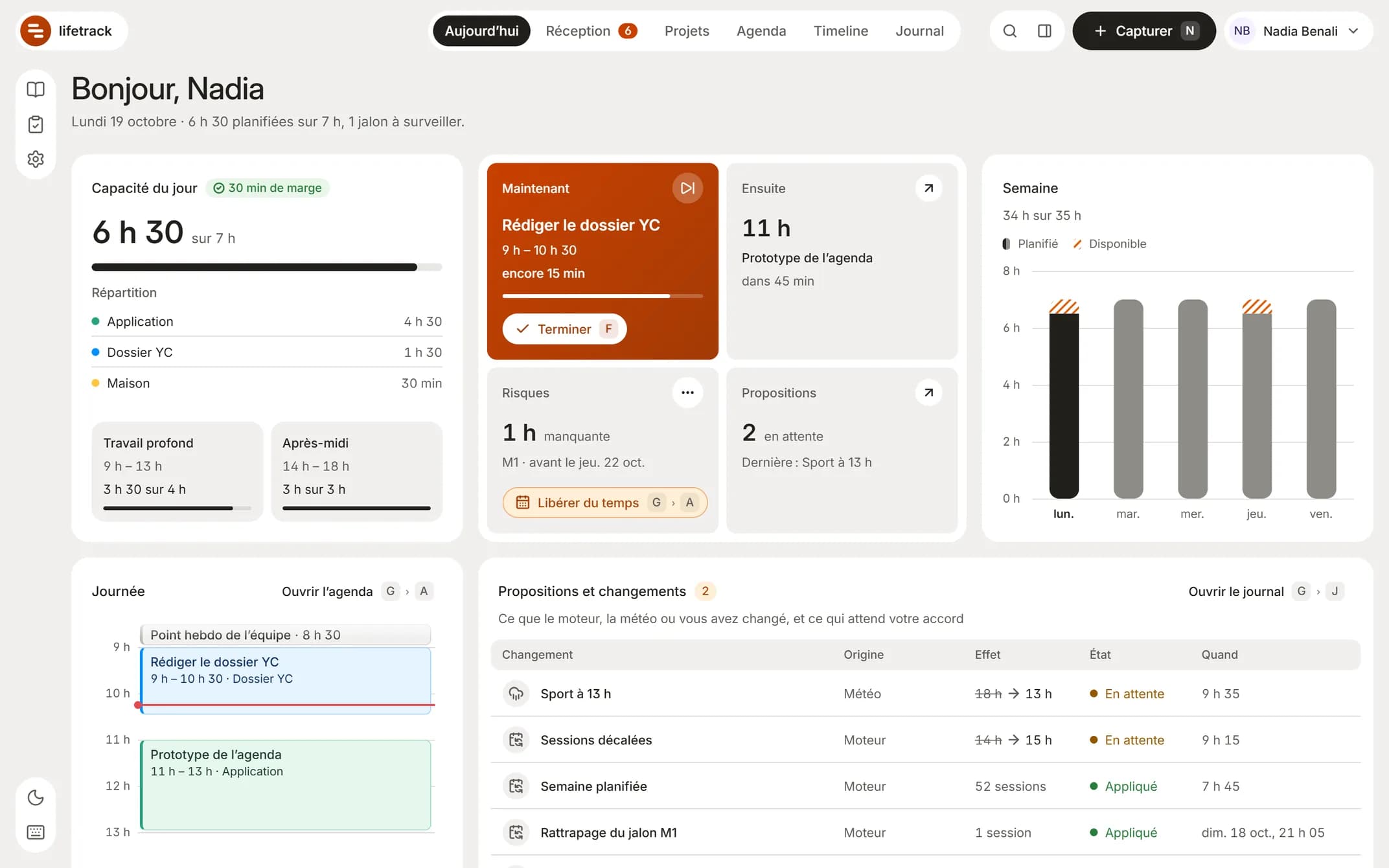Viewport: 1389px width, 868px height.
Task: Open the clipboard checklist sidebar icon
Action: point(36,124)
